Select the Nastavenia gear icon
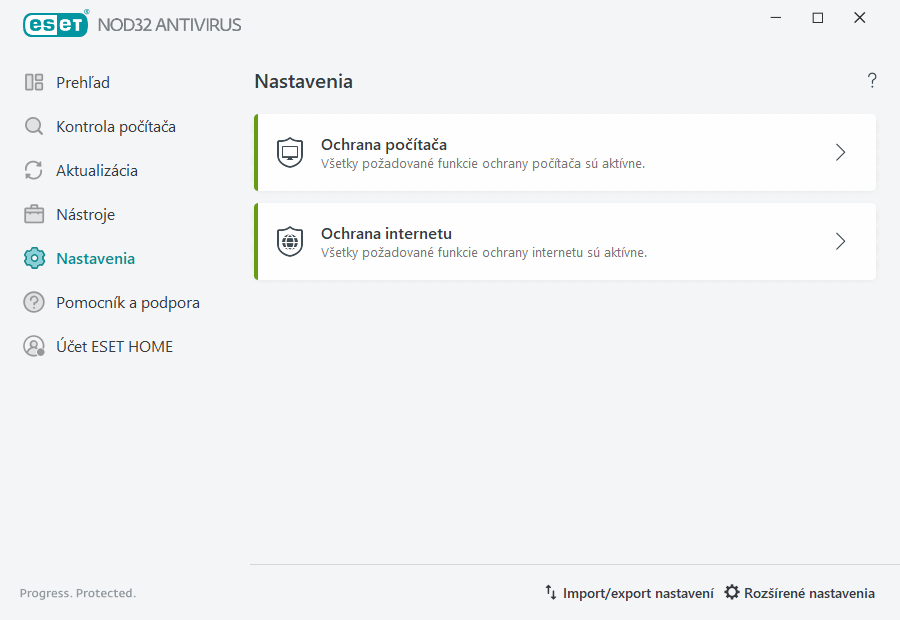Image resolution: width=900 pixels, height=620 pixels. tap(34, 258)
